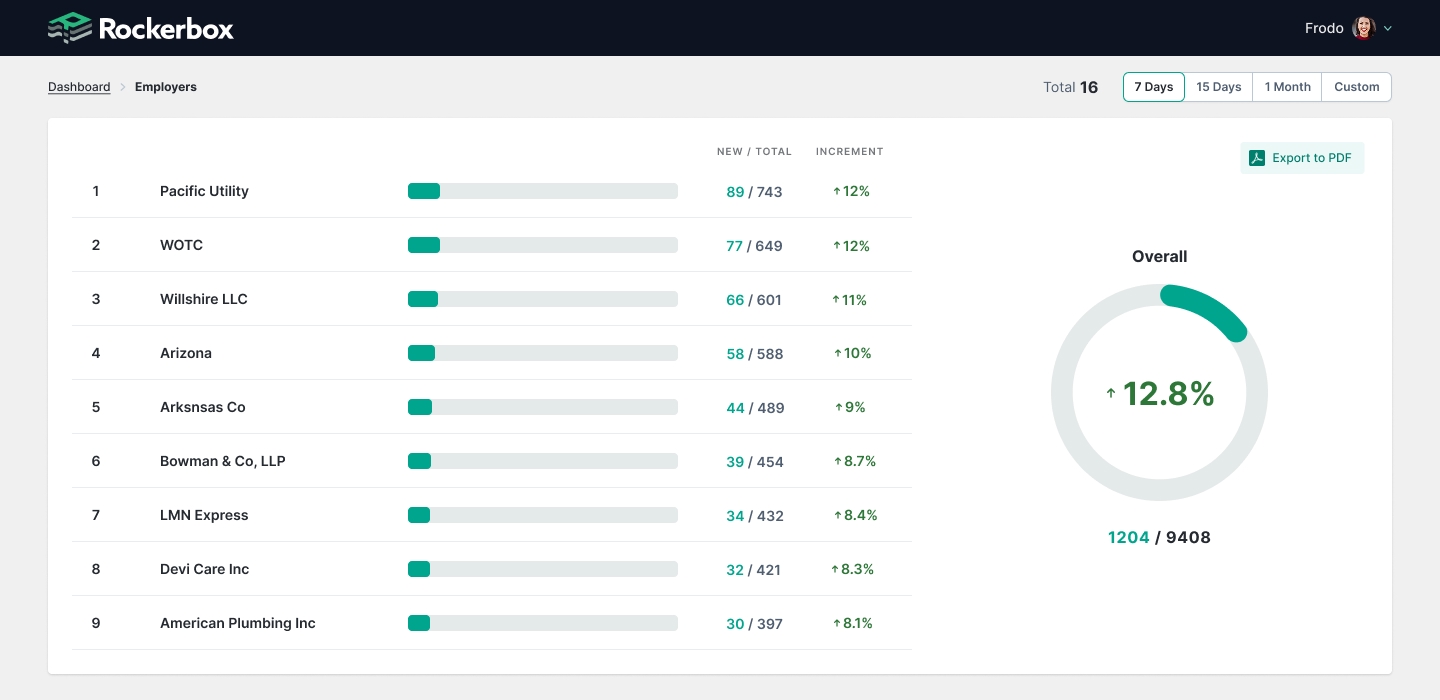Click American Plumbing Inc's increment arrow
Screen dimensions: 1440x700
pos(837,623)
